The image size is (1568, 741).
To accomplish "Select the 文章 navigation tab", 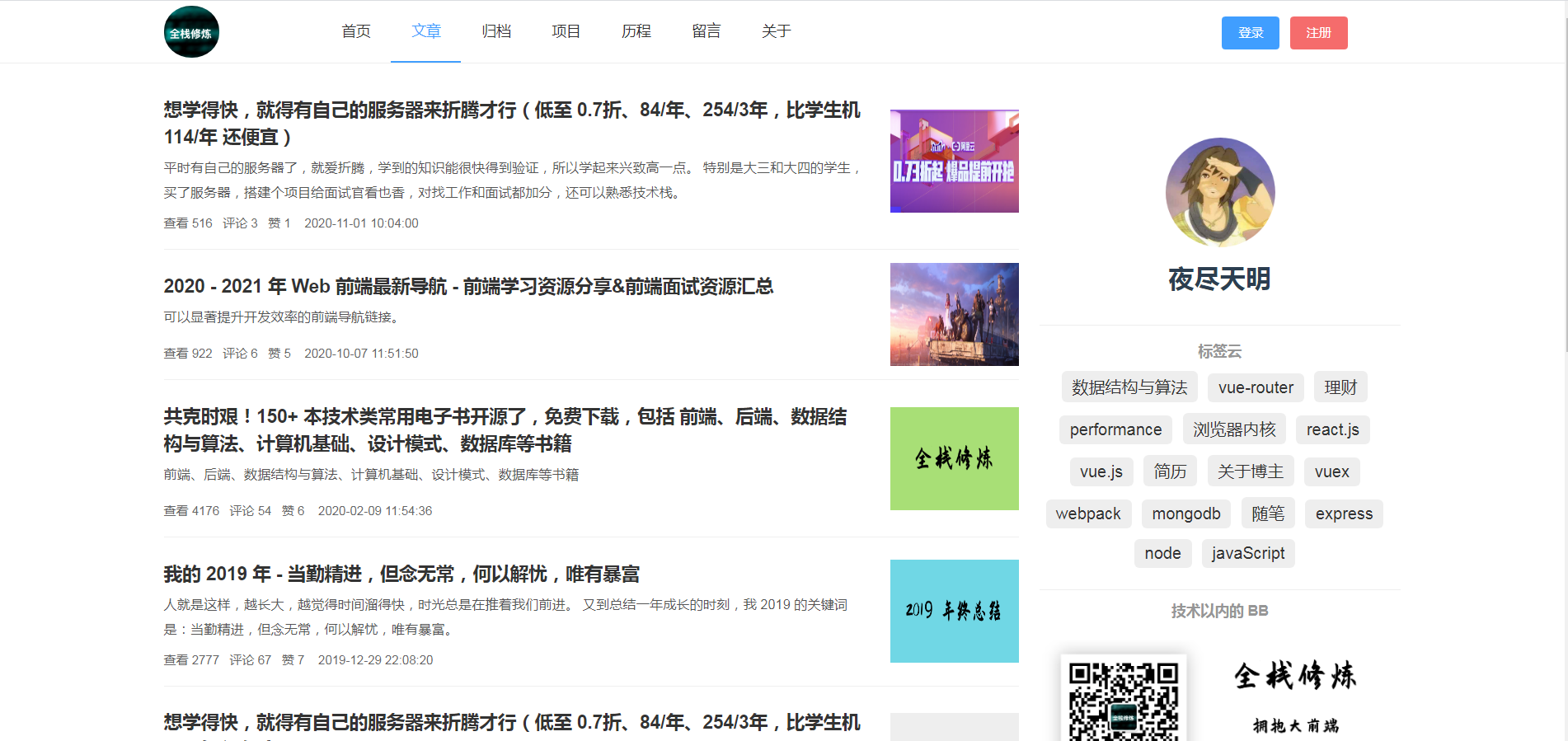I will pos(426,31).
